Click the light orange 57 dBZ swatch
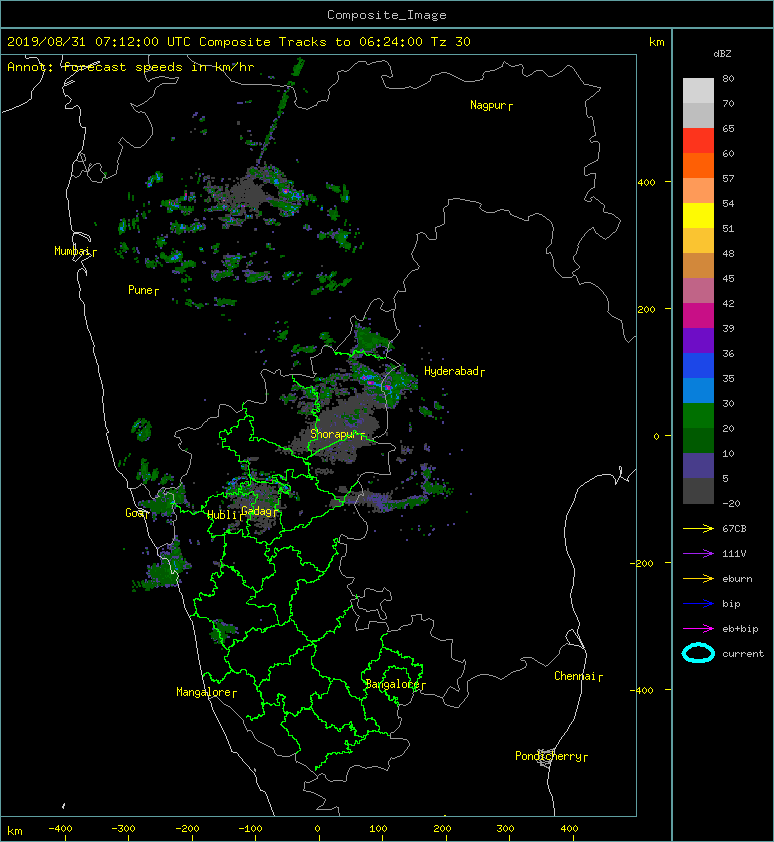This screenshot has height=842, width=774. (x=698, y=190)
